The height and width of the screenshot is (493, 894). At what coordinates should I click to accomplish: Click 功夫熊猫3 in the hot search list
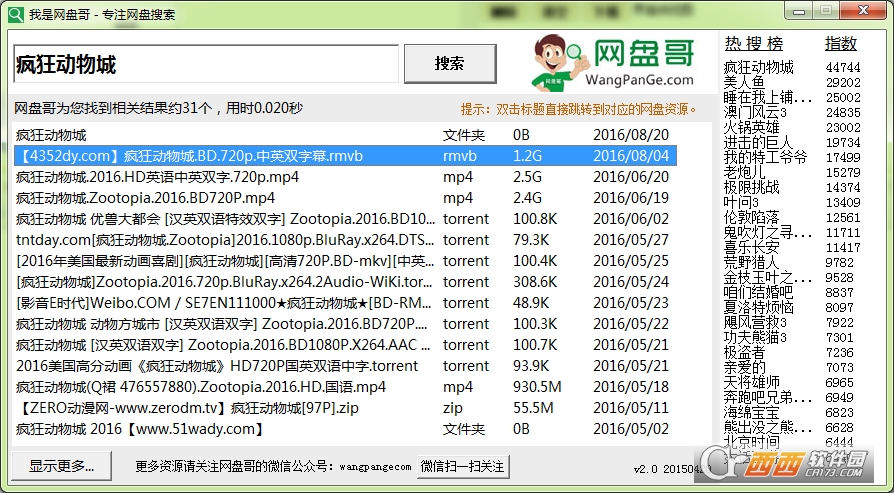point(755,337)
